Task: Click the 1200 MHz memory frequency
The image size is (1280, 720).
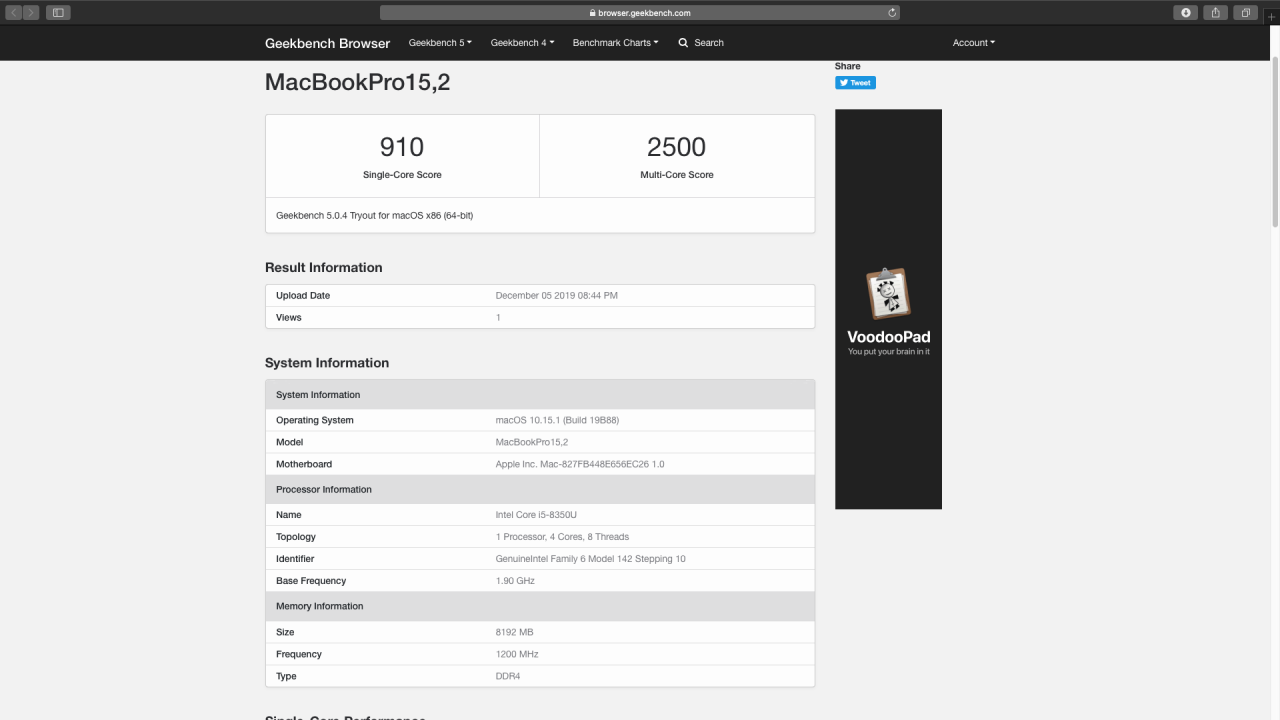Action: click(517, 654)
